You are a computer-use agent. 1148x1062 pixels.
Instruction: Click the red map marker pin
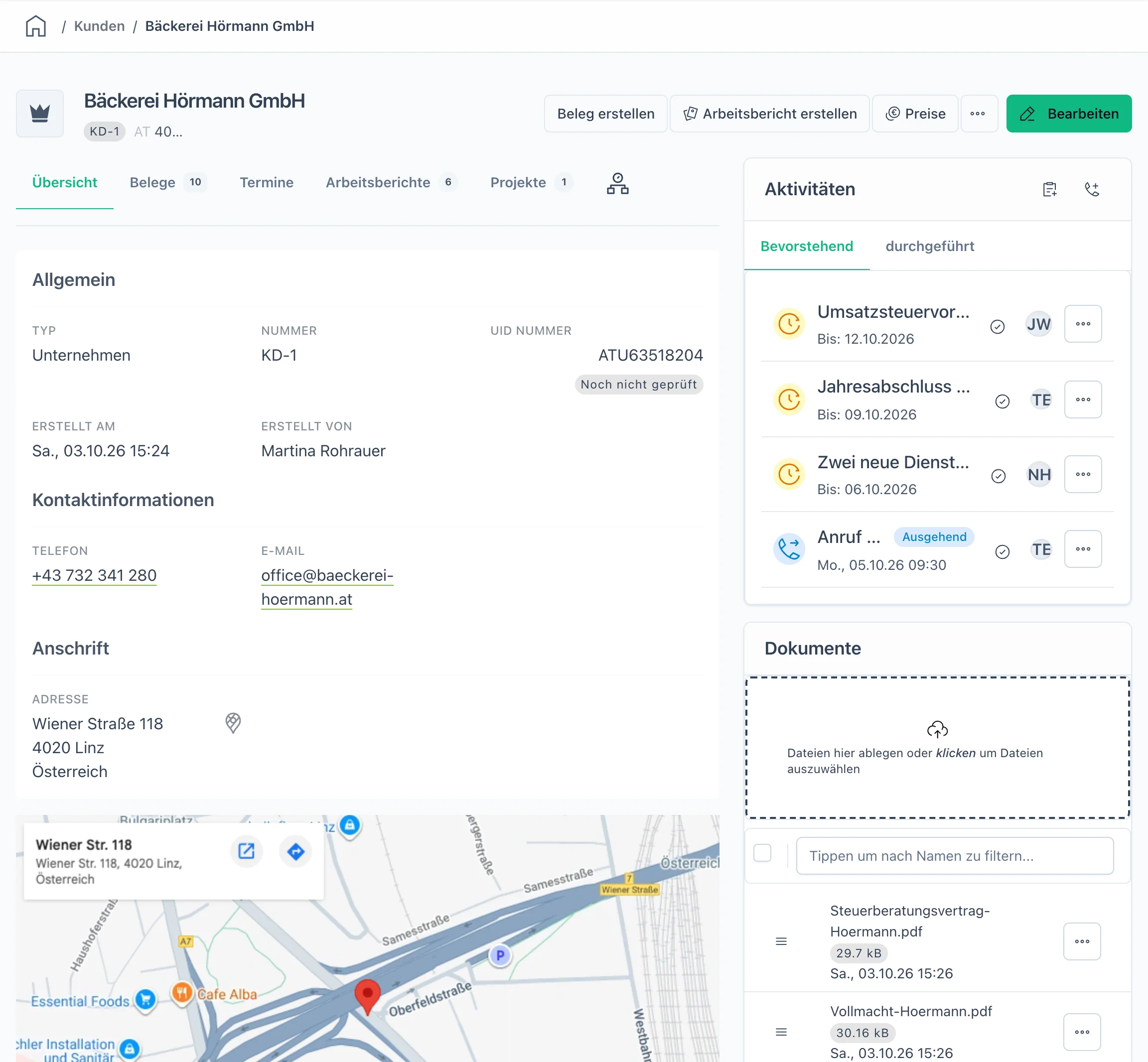367,997
